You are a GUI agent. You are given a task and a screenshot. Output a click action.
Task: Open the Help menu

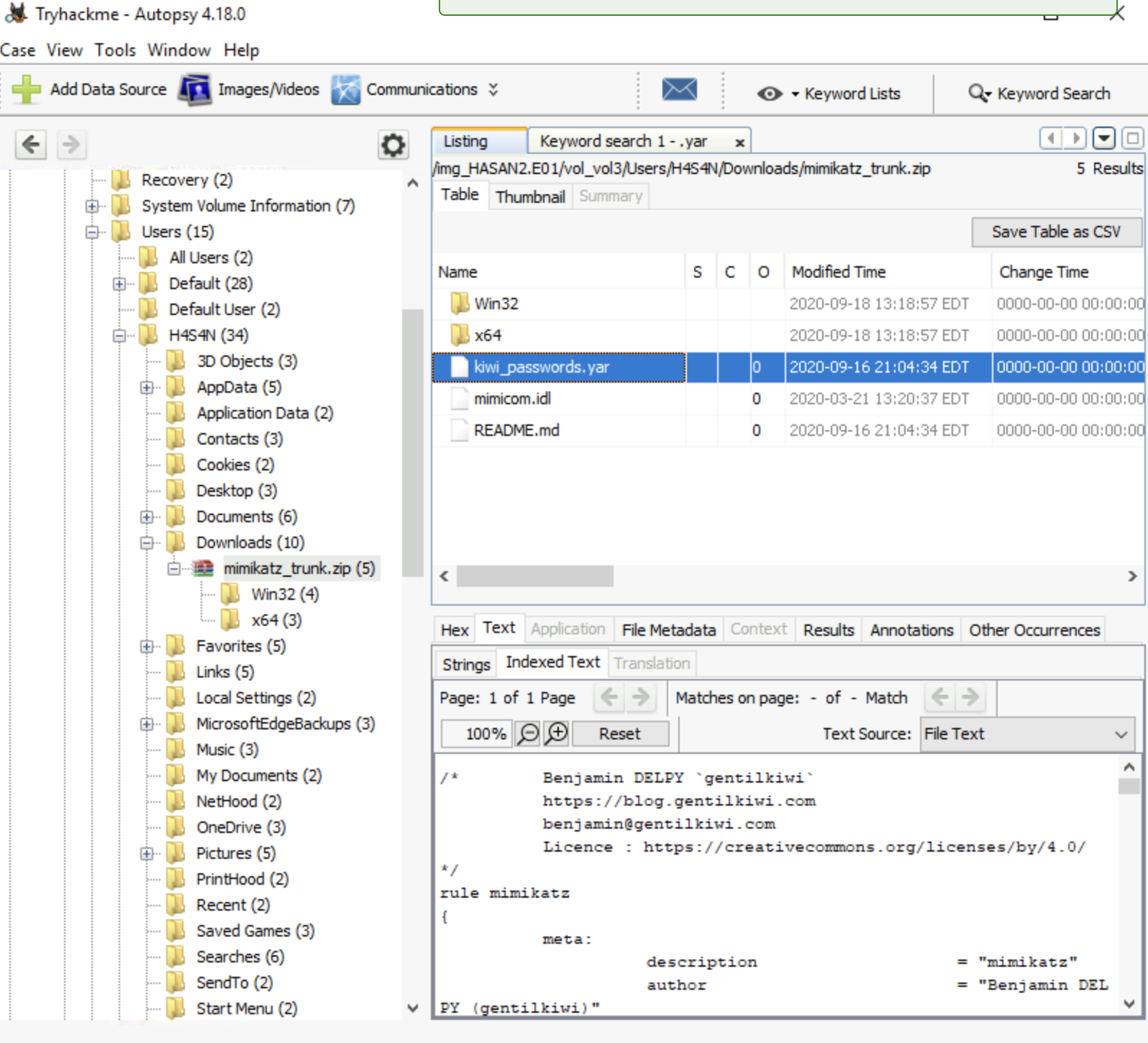point(241,50)
